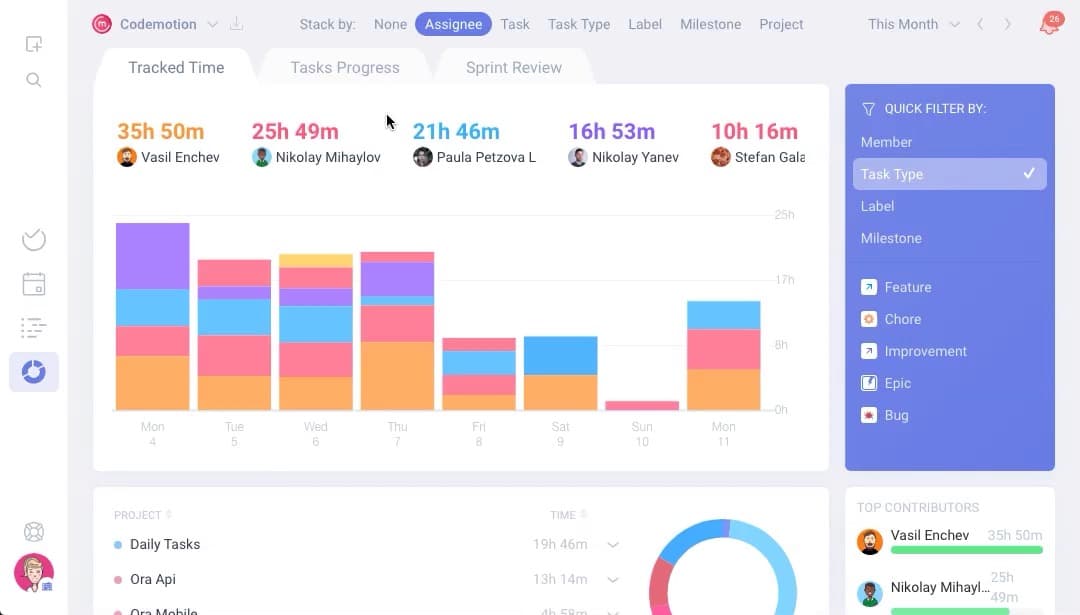Screen dimensions: 1080x615
Task: Expand the Daily Tasks project row
Action: [613, 545]
